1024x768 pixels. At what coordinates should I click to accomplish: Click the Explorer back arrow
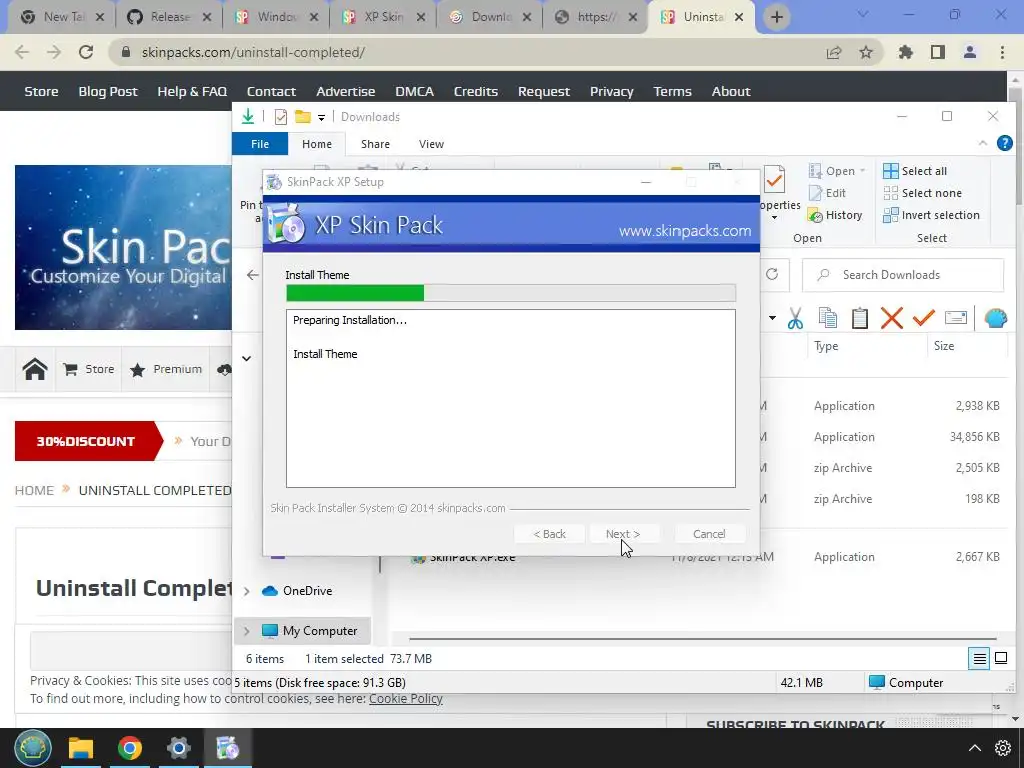(x=253, y=275)
